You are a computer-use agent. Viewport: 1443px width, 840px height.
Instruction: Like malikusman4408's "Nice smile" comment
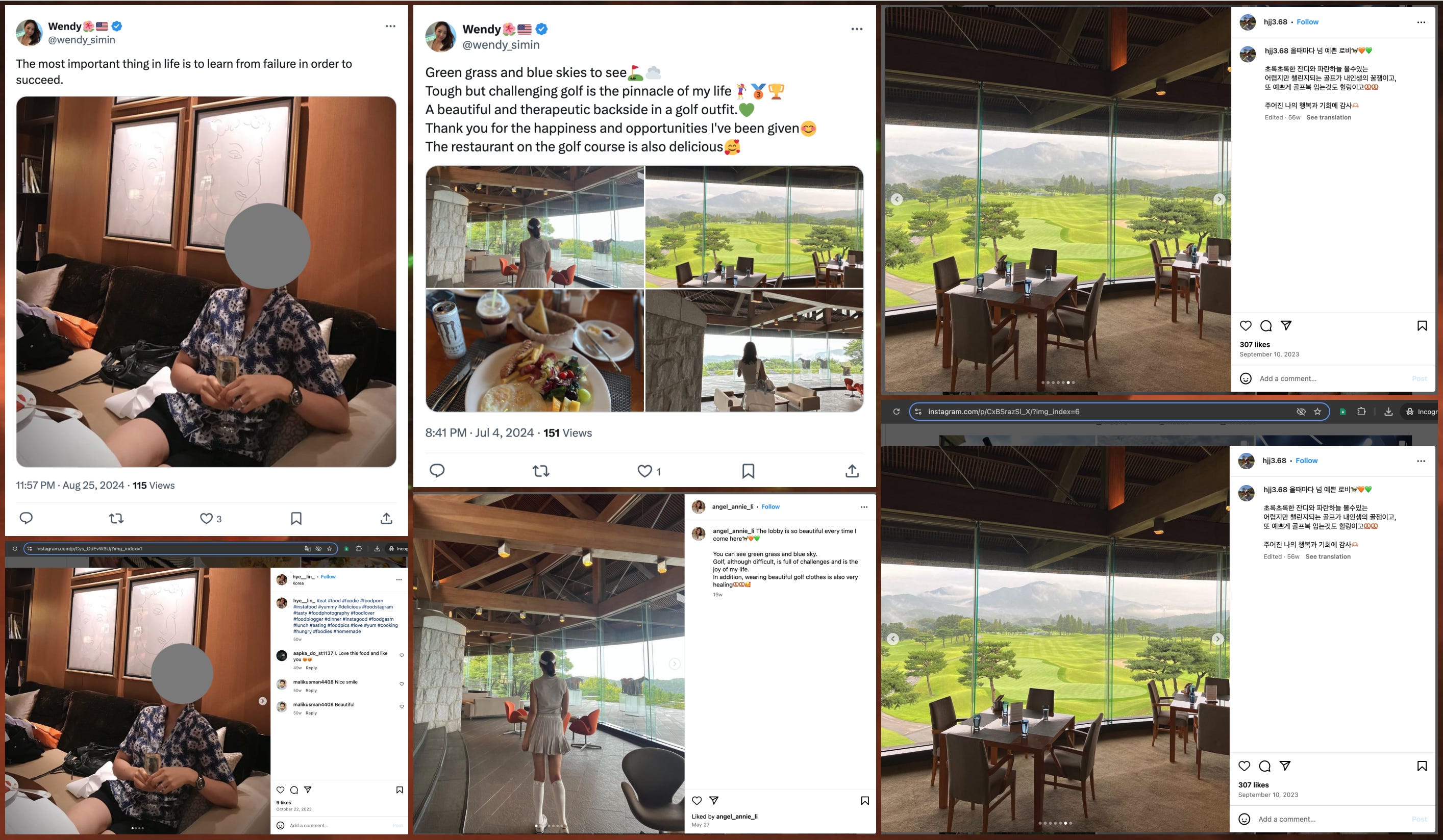point(402,684)
